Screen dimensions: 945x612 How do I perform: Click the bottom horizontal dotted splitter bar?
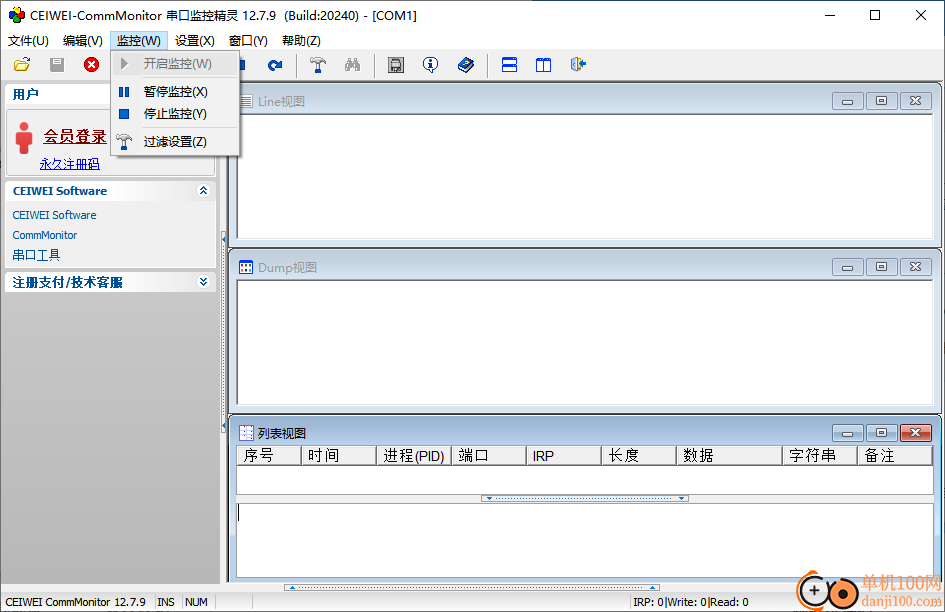(472, 587)
